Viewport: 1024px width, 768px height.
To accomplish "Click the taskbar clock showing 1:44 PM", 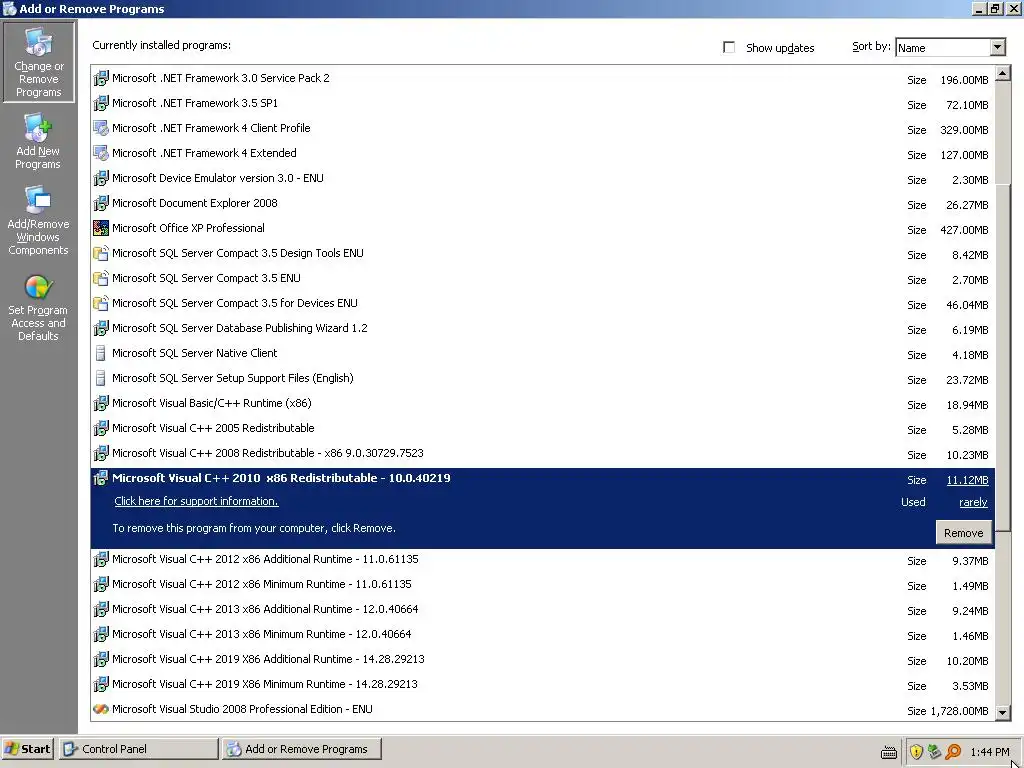I will (x=989, y=752).
